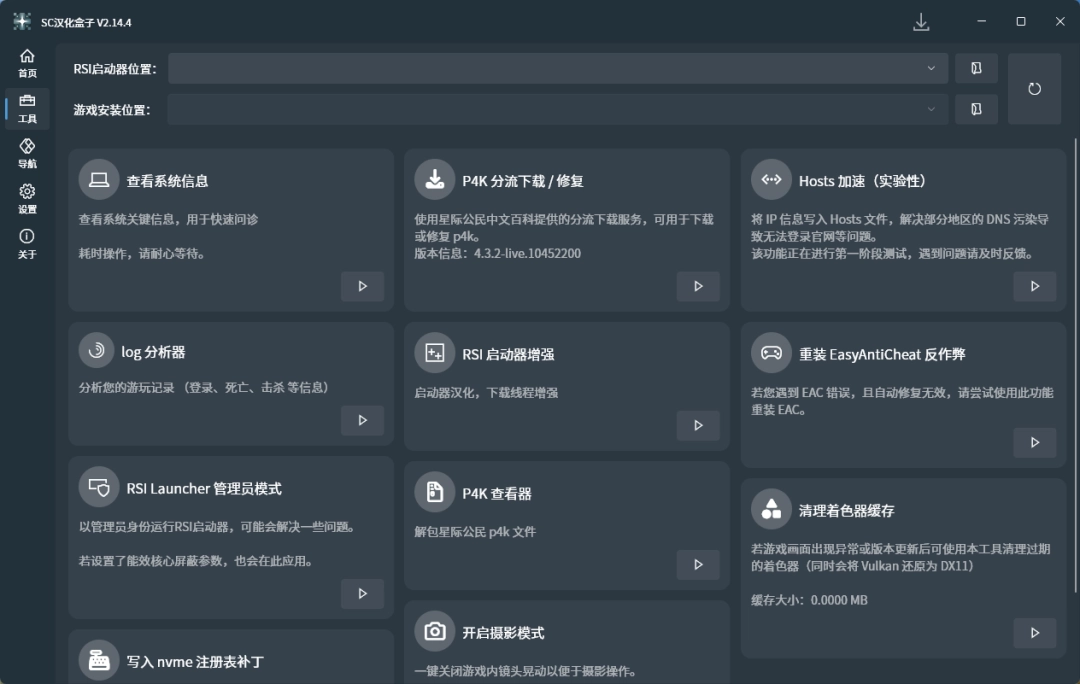Screen dimensions: 1080x684
Task: Start the 清理着色器缓存 cleanup
Action: pos(1035,632)
